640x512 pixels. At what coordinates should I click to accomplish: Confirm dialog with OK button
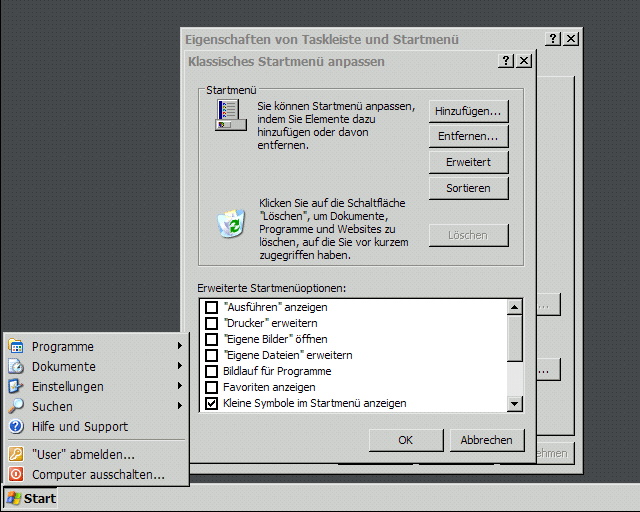click(406, 440)
